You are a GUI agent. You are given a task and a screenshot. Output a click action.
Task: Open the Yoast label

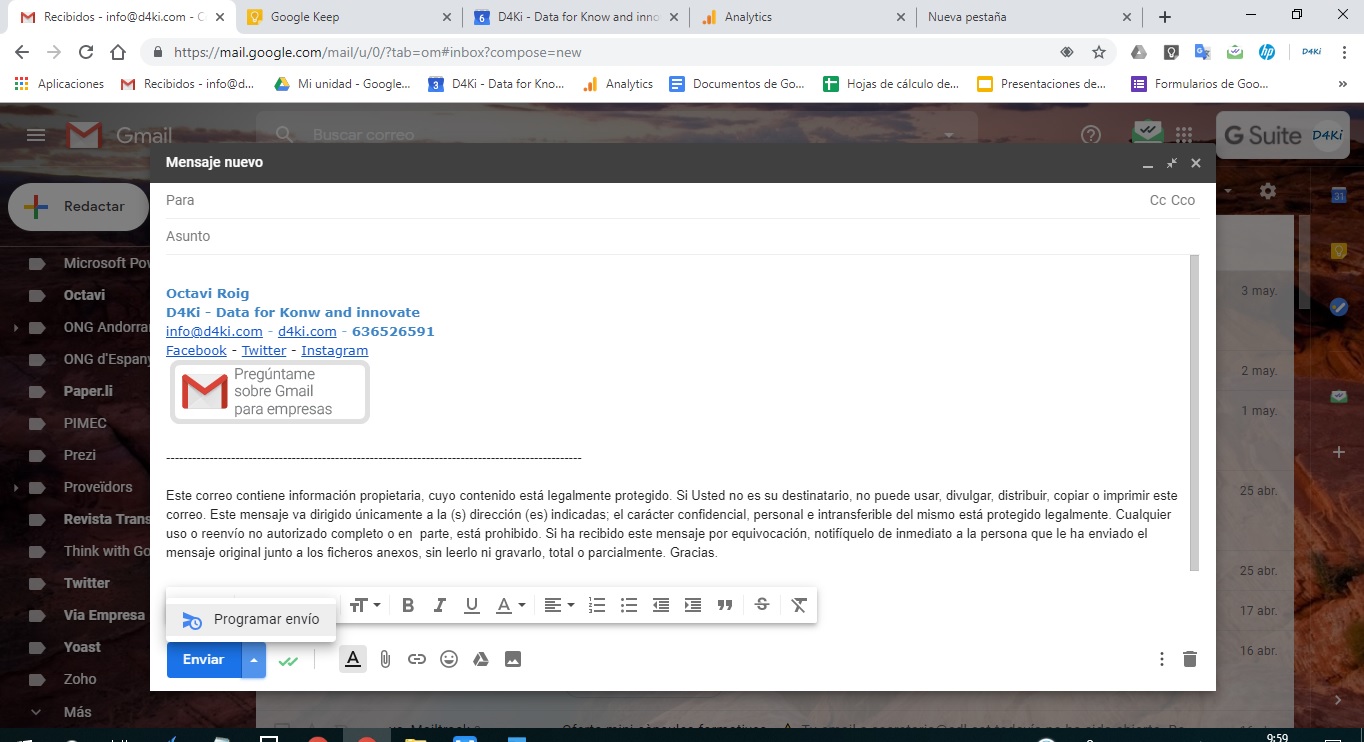tap(82, 647)
